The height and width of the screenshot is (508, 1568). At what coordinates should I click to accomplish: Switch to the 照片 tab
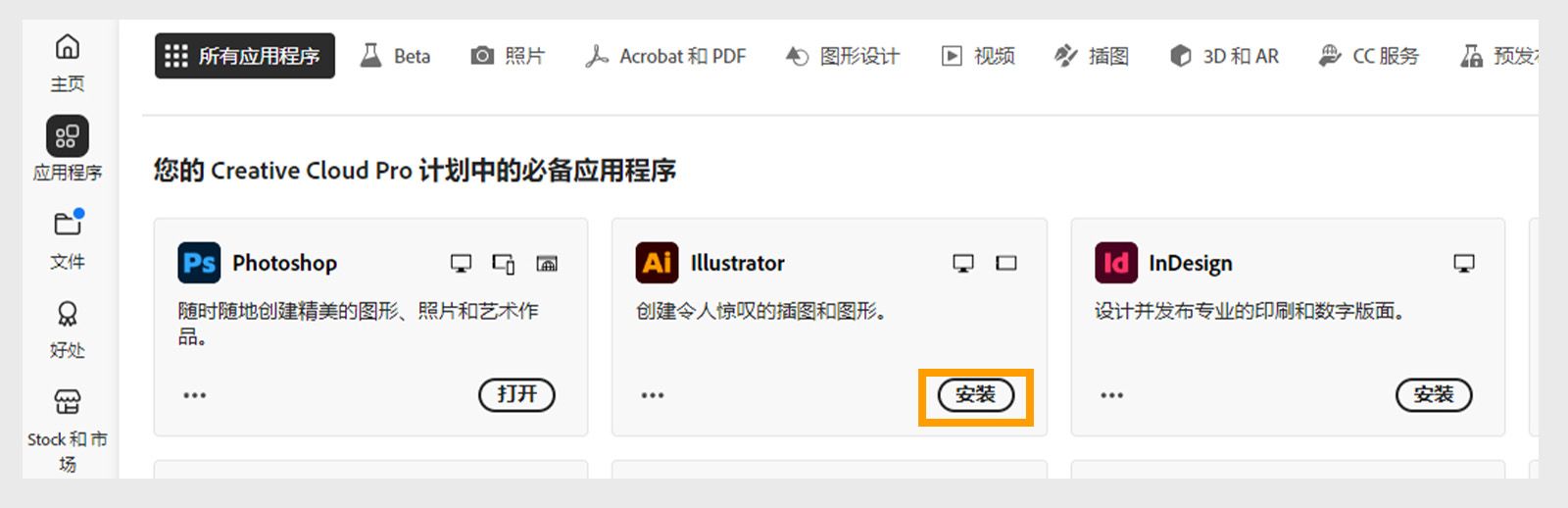coord(508,56)
